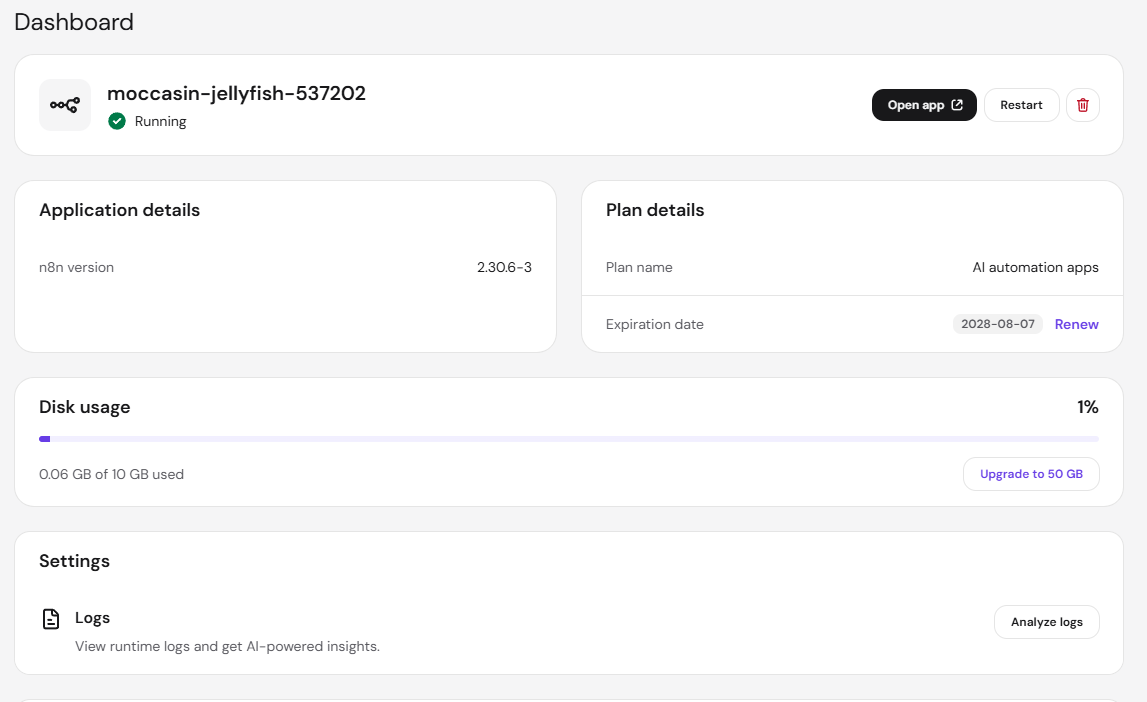This screenshot has height=702, width=1147.
Task: Click the Disk usage heading
Action: click(x=84, y=407)
